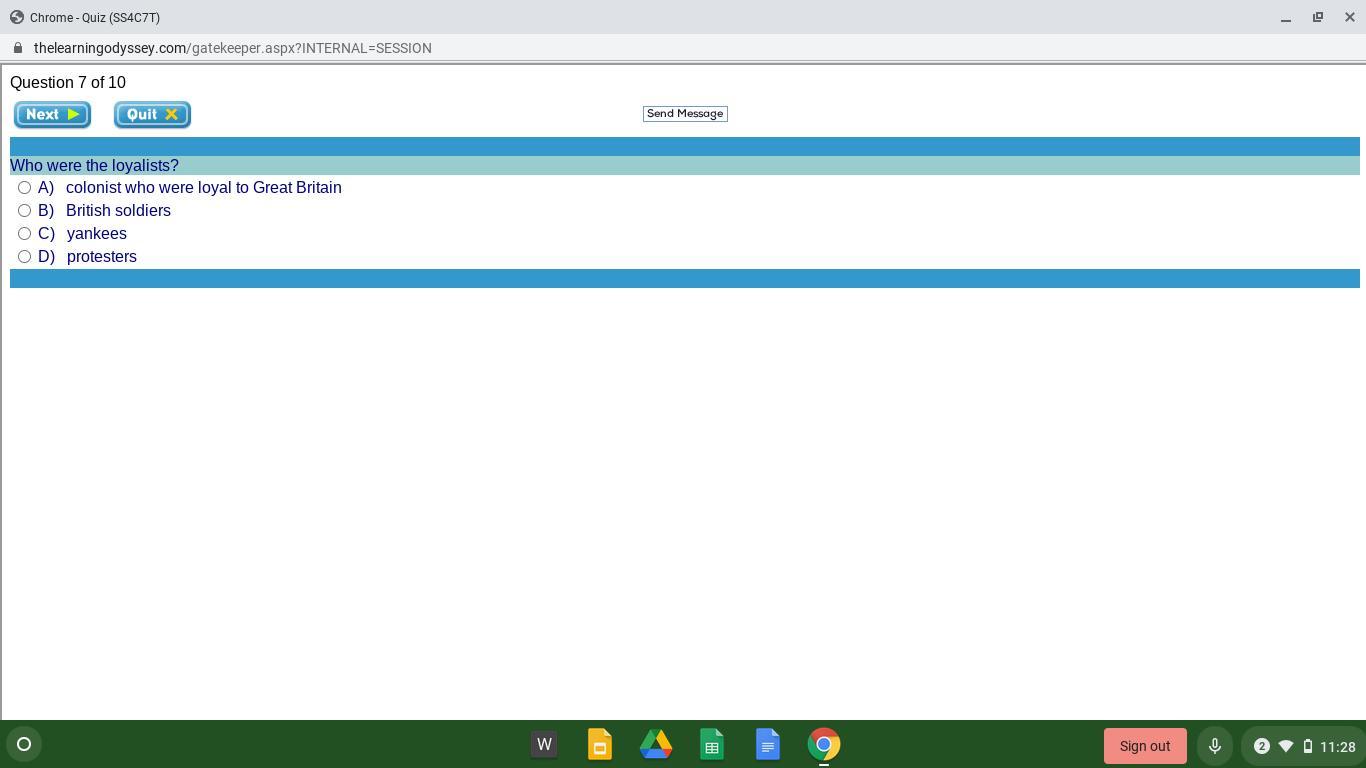Click the text 'colonist who were loyal to Great Britain'
This screenshot has width=1366, height=768.
(x=204, y=187)
